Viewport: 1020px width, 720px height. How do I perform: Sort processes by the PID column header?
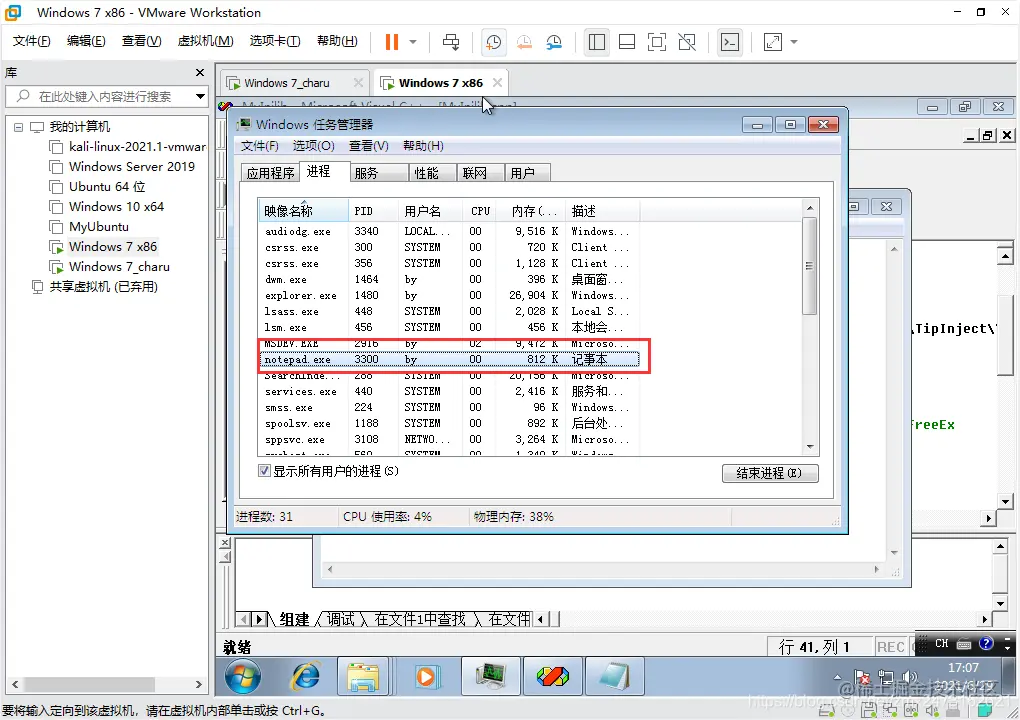tap(373, 211)
